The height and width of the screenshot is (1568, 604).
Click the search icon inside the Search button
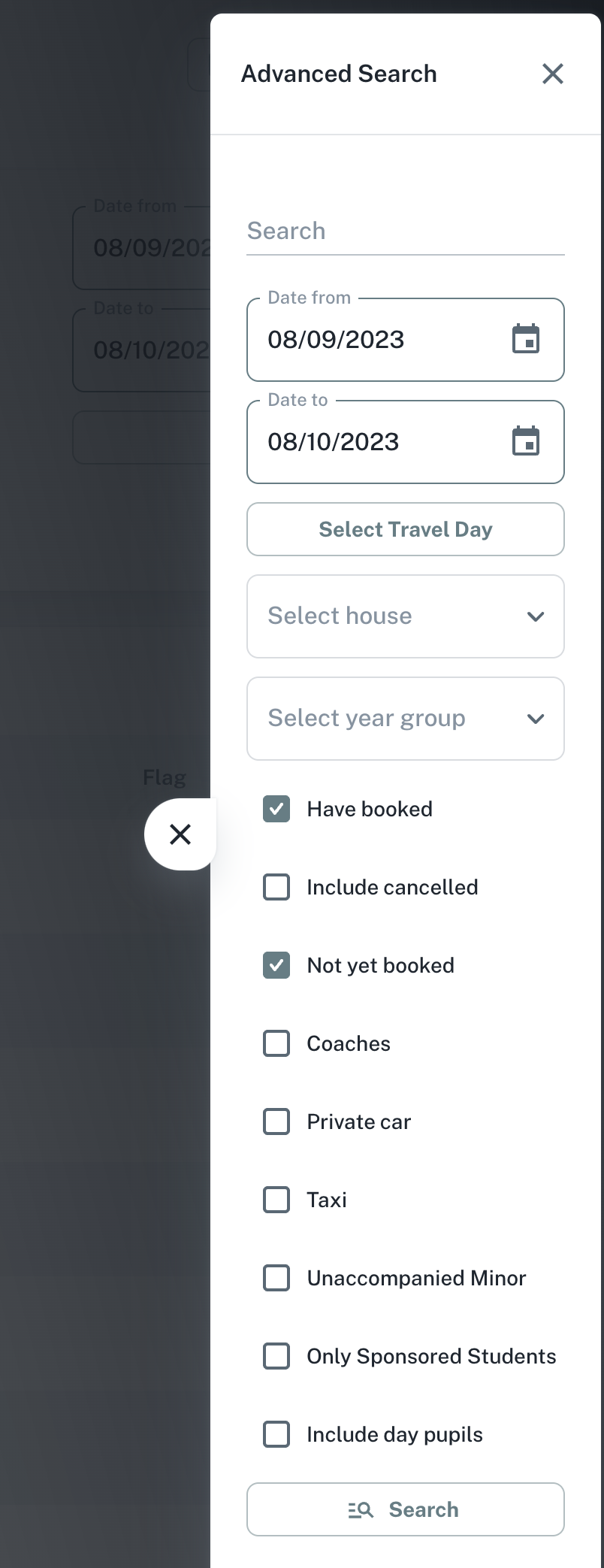(x=361, y=1509)
